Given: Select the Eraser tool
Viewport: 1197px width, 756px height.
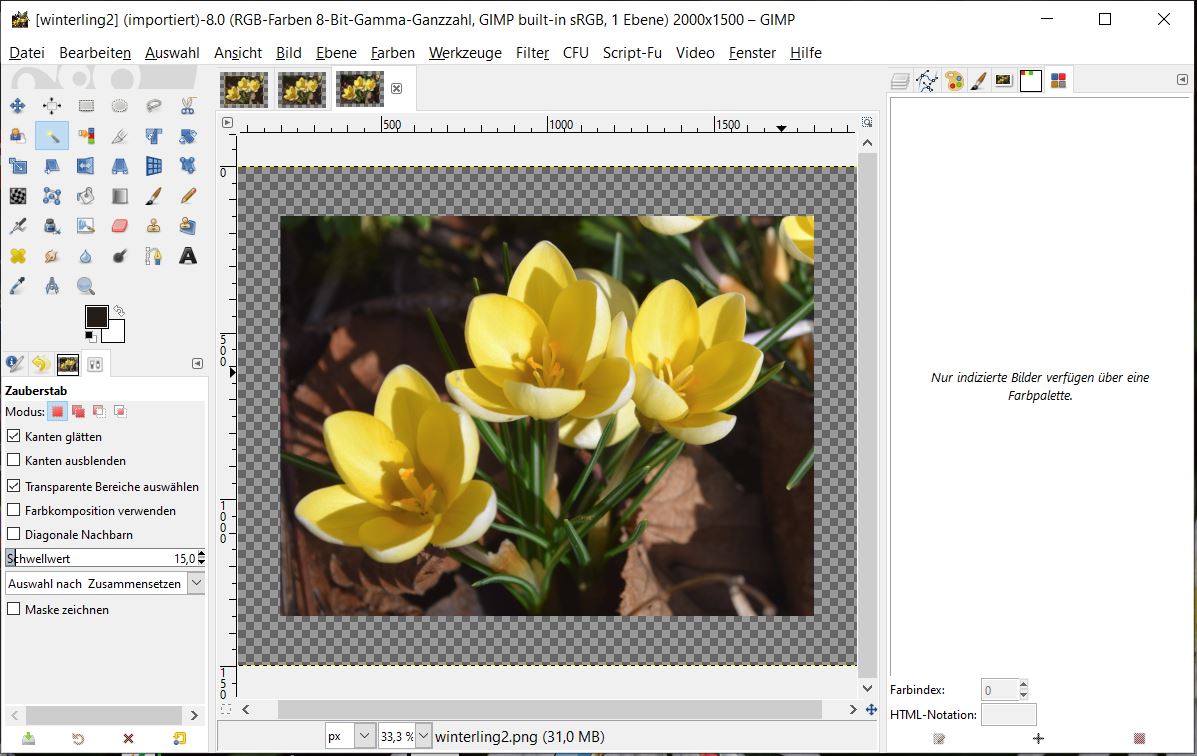Looking at the screenshot, I should [x=120, y=226].
